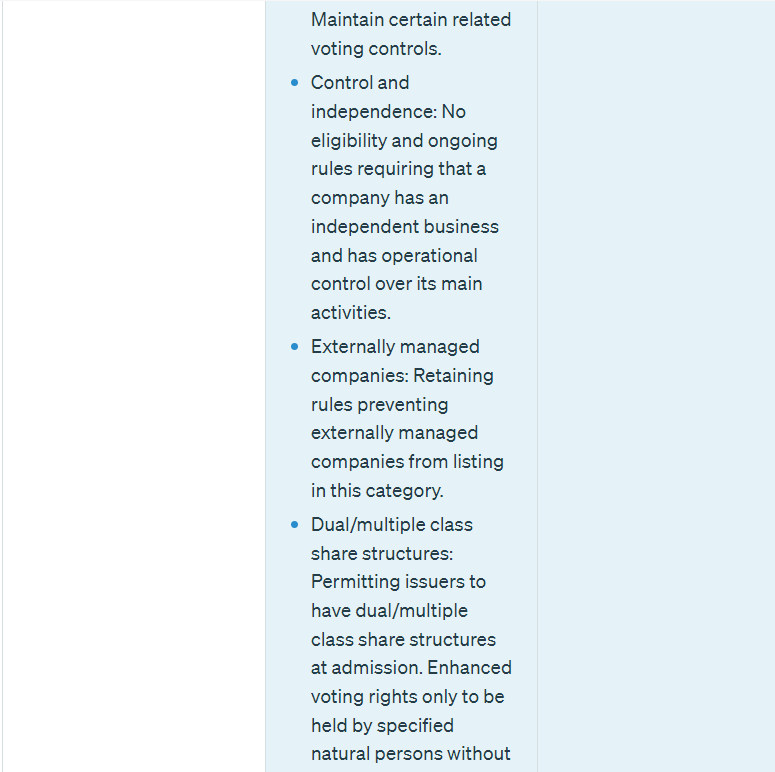Viewport: 775px width, 772px height.
Task: Click the "in this category." text
Action: [376, 491]
